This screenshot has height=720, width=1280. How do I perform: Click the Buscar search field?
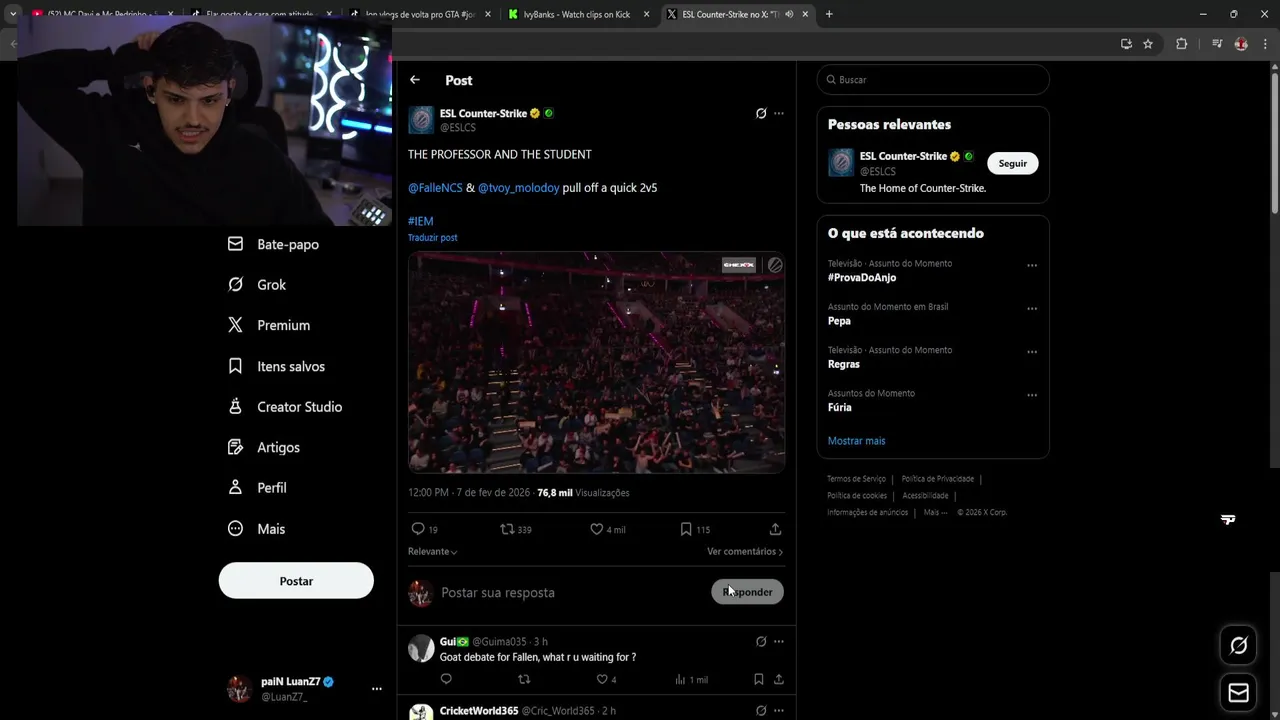pos(933,80)
